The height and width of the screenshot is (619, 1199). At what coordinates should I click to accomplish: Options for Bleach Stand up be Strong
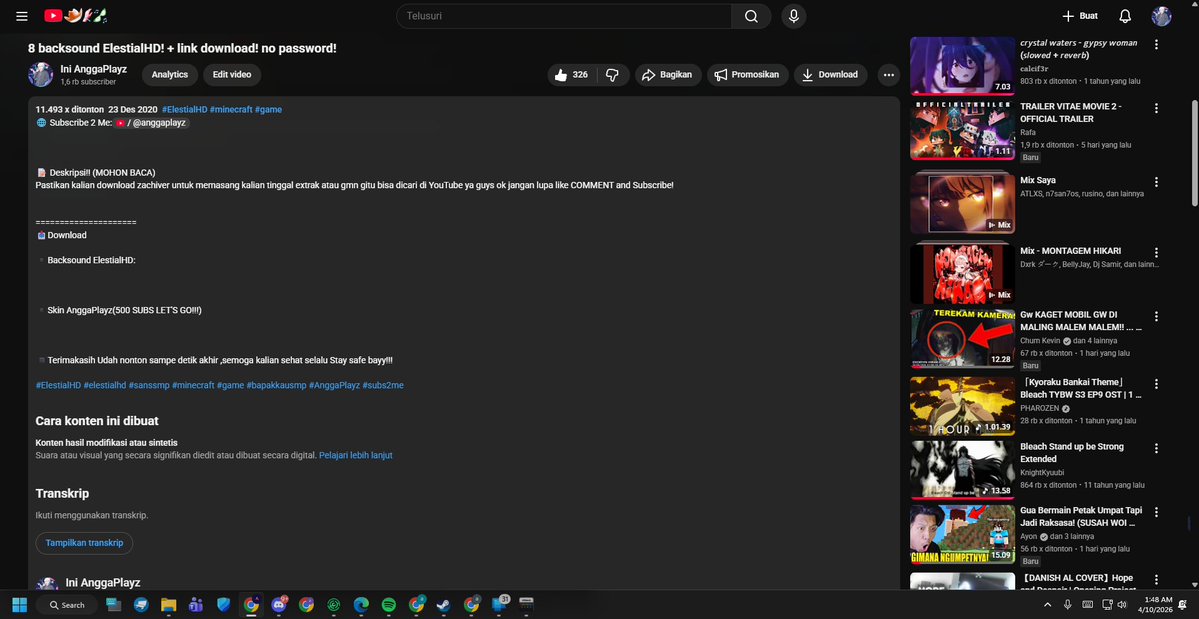1156,448
